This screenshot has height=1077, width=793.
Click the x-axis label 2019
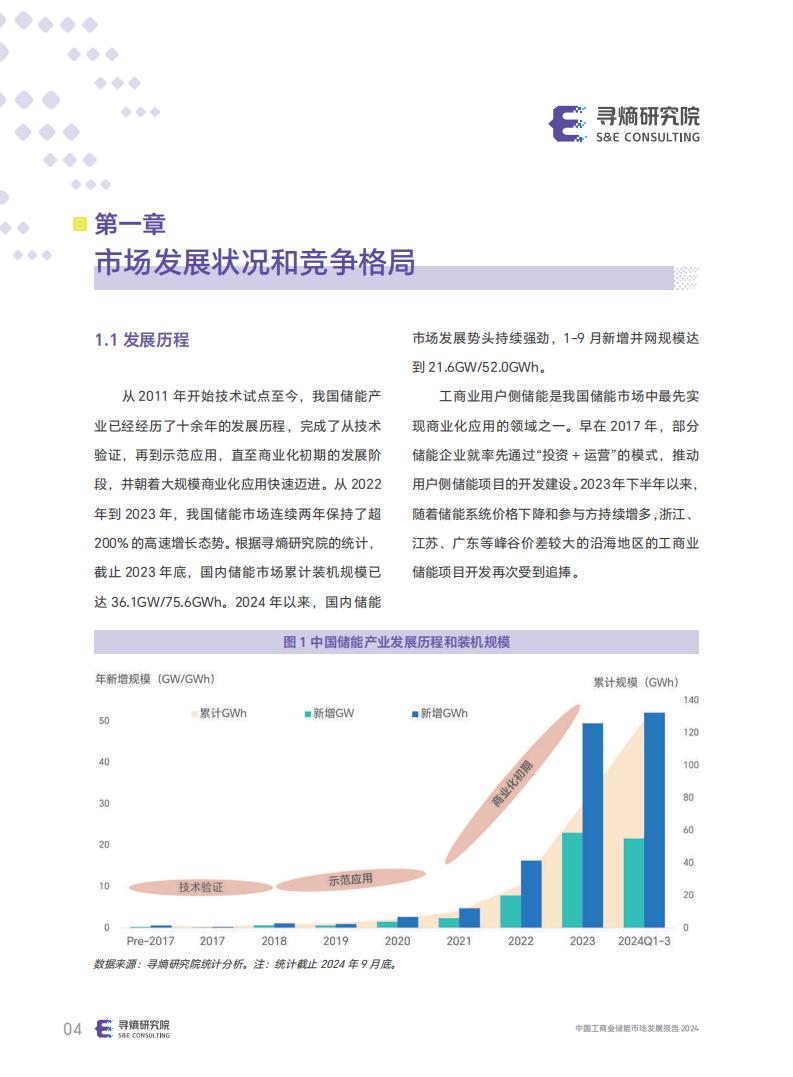click(336, 941)
